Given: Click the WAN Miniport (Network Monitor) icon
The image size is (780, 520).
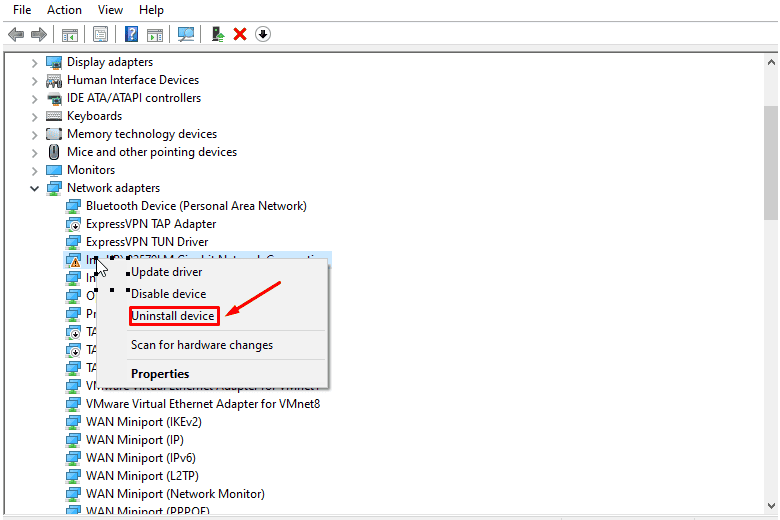Looking at the screenshot, I should coord(73,494).
